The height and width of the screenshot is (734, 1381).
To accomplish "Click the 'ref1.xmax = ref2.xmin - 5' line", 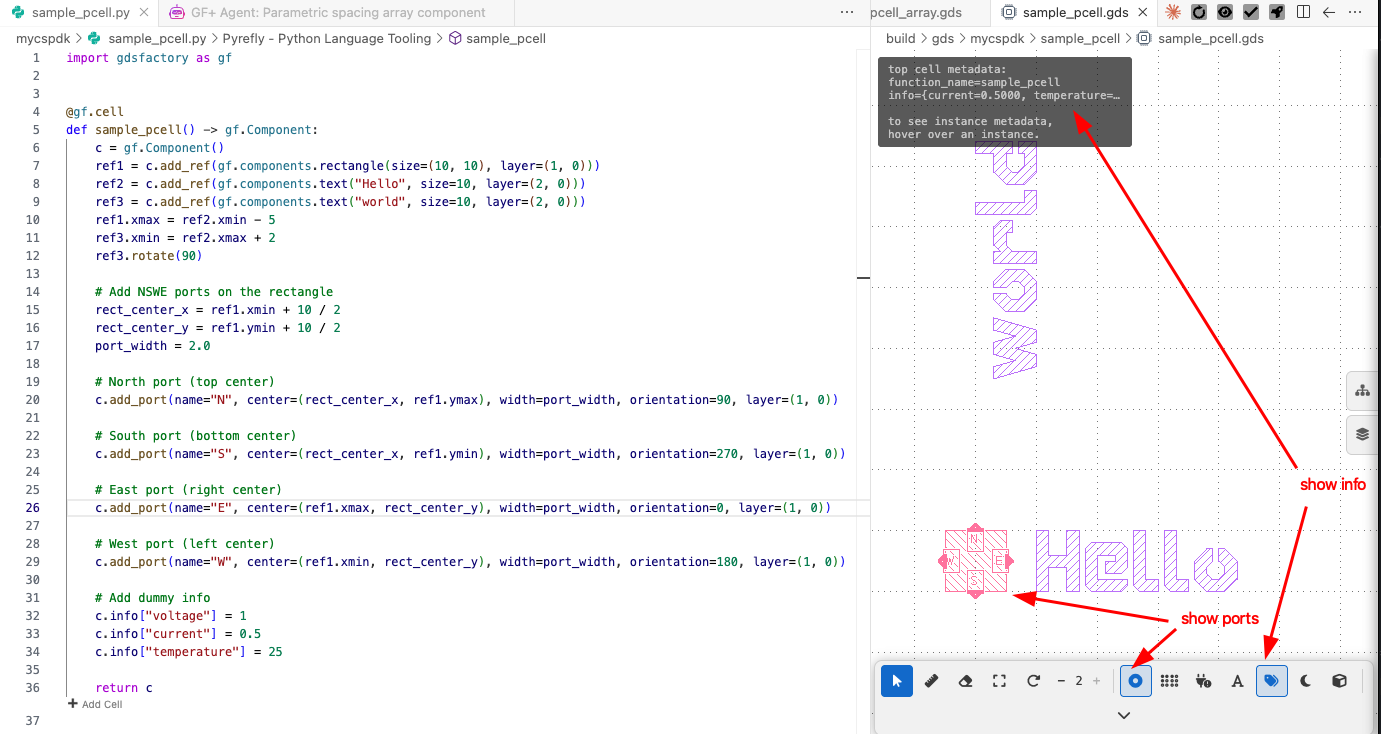I will pos(185,220).
